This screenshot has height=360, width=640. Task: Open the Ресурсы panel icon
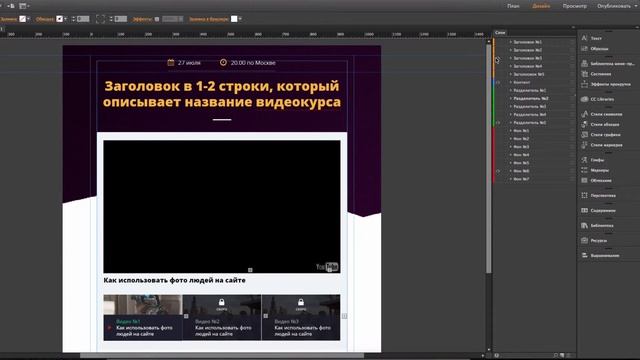(x=584, y=240)
